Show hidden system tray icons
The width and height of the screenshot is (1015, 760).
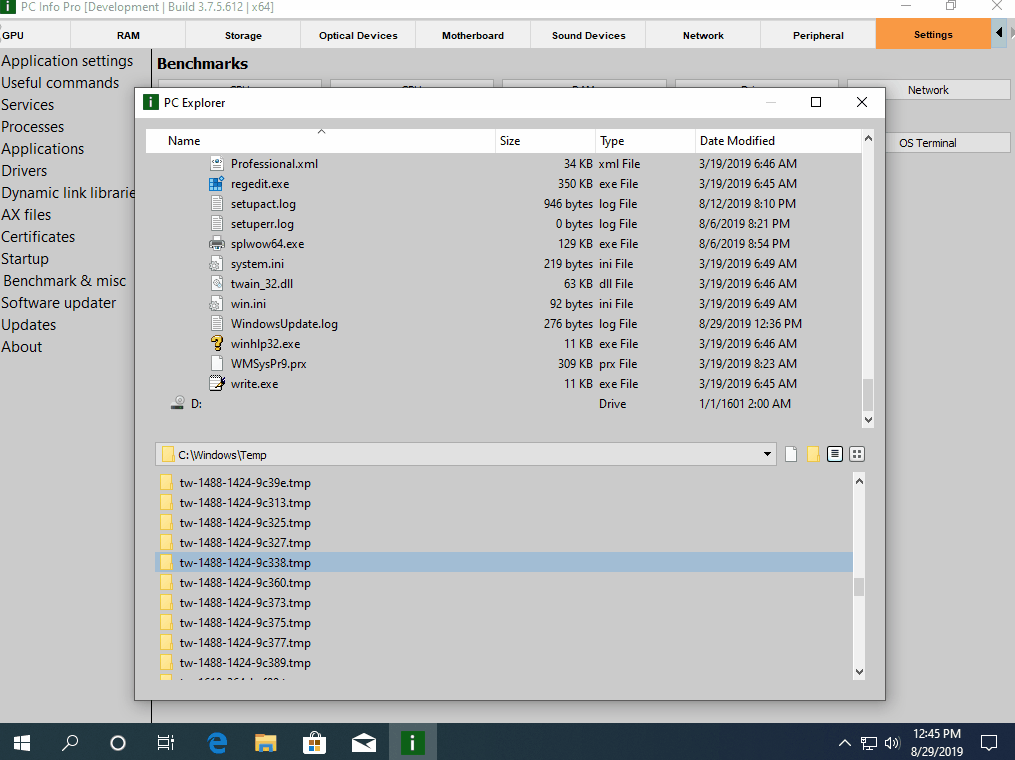coord(845,743)
